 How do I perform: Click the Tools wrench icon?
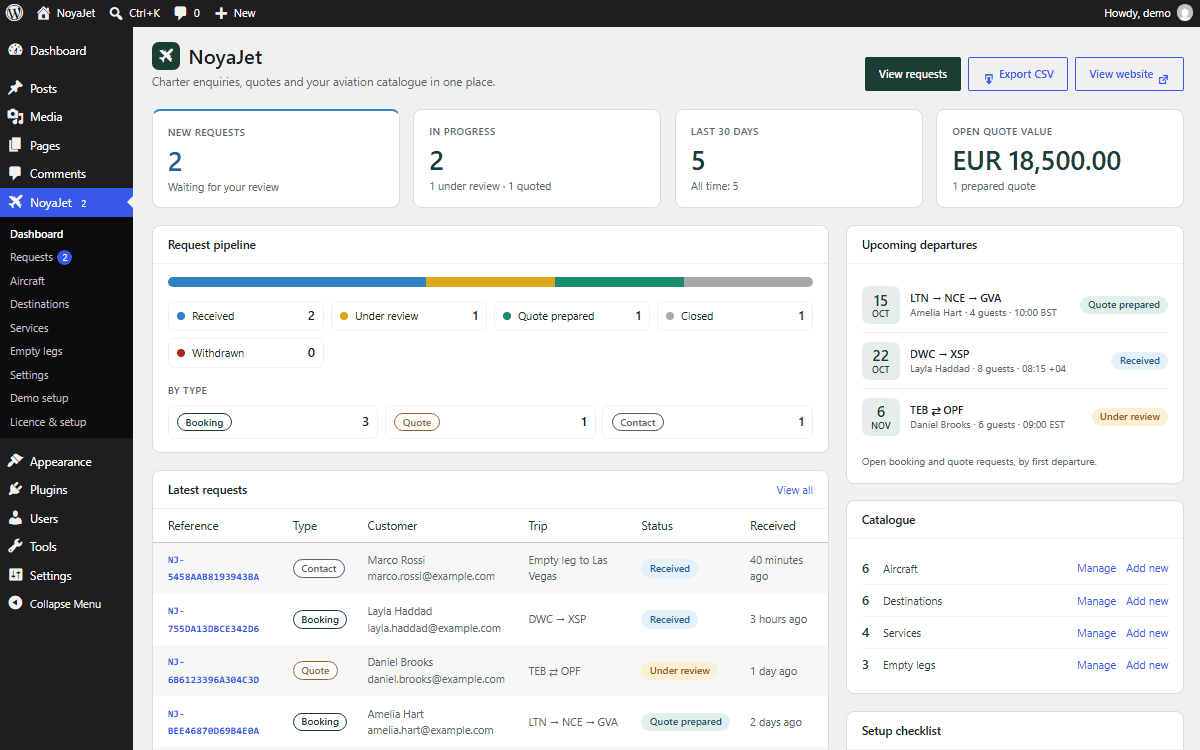click(15, 546)
